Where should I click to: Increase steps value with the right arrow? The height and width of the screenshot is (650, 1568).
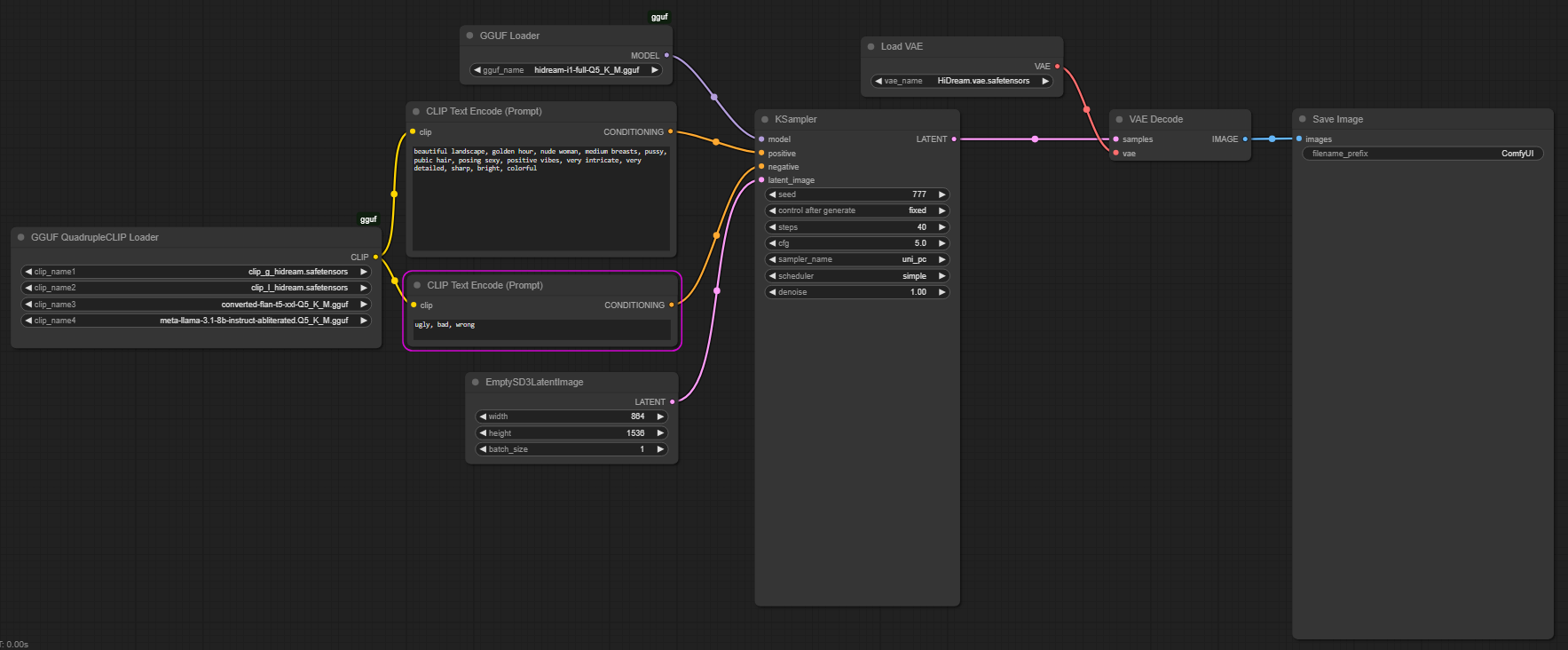click(942, 227)
